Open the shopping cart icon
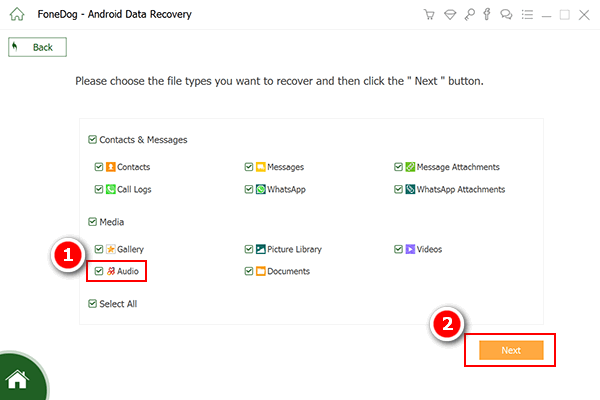The image size is (600, 400). 429,15
